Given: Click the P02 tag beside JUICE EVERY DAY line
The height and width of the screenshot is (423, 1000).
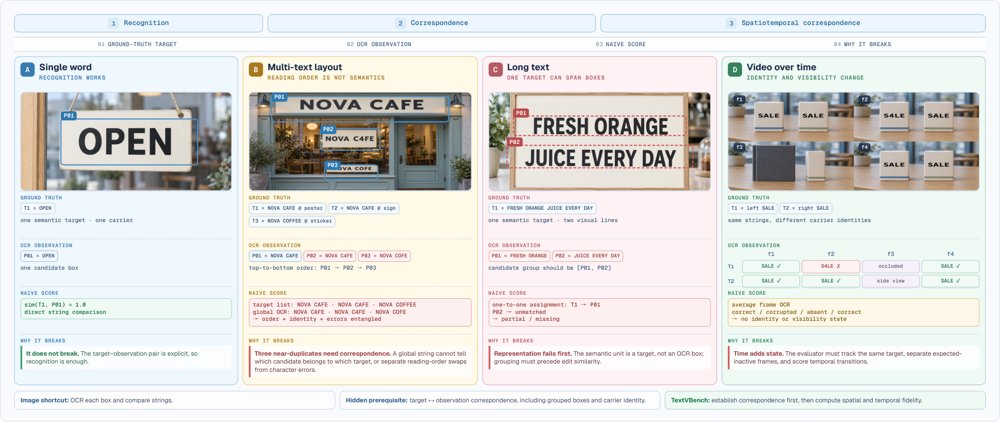Looking at the screenshot, I should 514,142.
